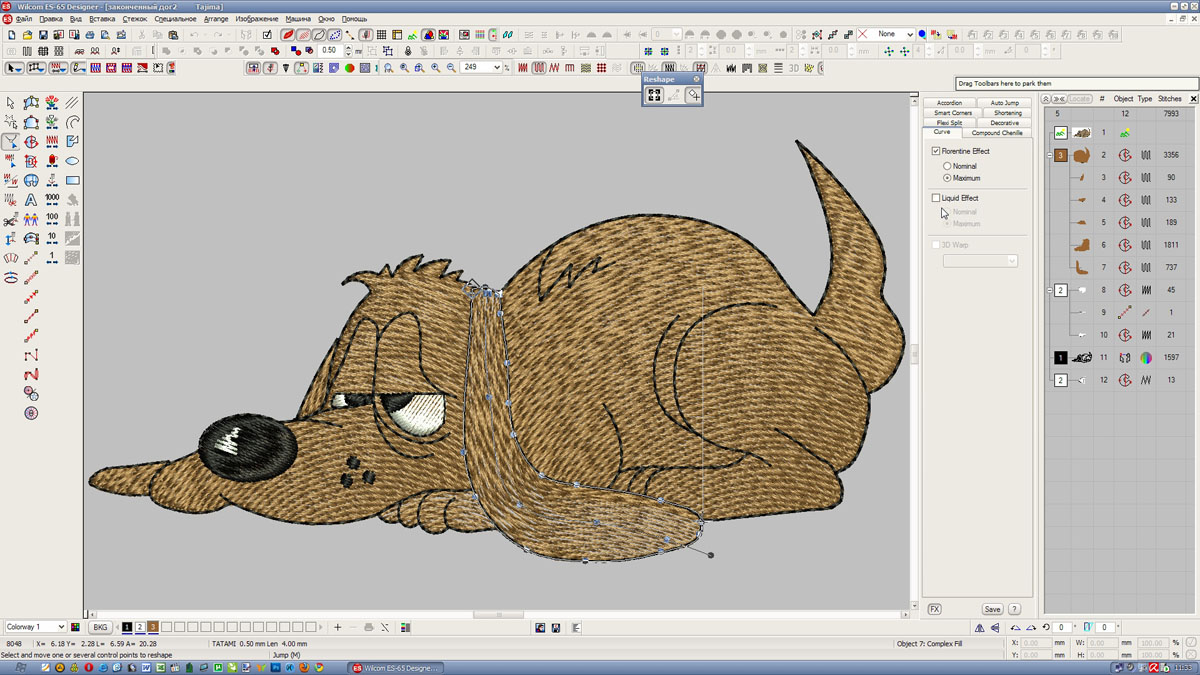This screenshot has height=675, width=1200.
Task: Enable the Liquid Effect checkbox
Action: (x=936, y=198)
